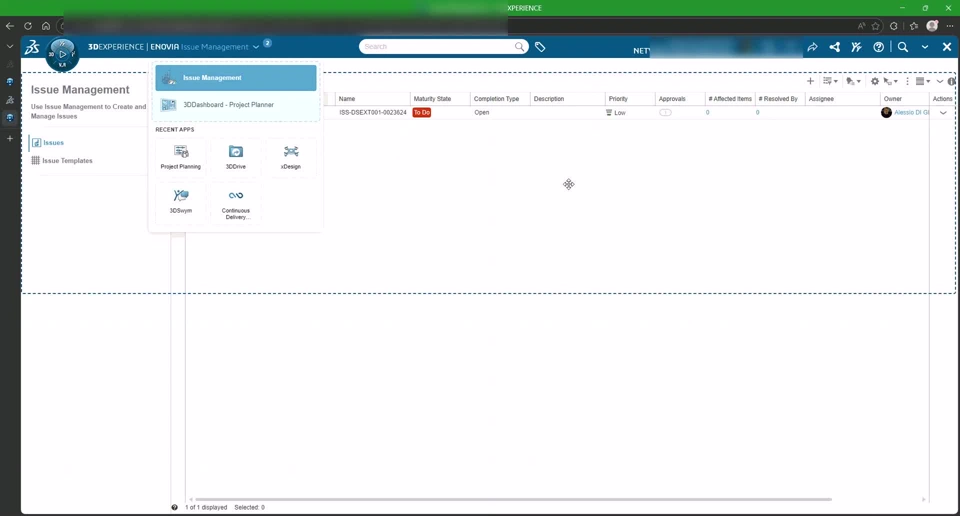Click the Low priority cell

pos(616,113)
